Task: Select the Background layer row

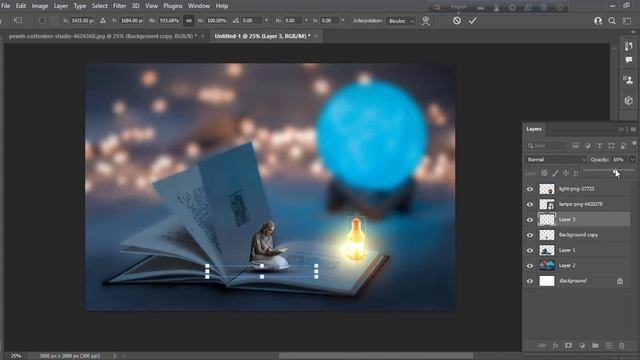Action: pyautogui.click(x=577, y=281)
